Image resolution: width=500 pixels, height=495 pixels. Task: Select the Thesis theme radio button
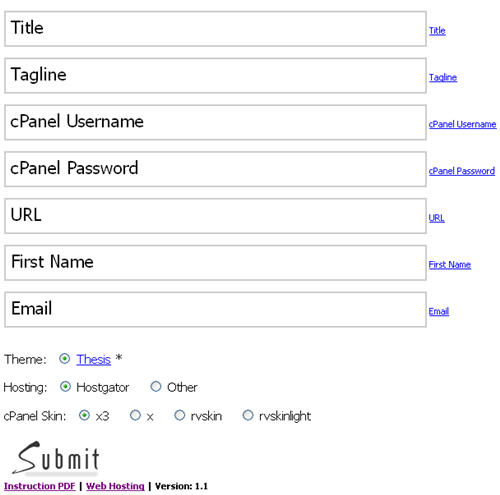[x=64, y=359]
